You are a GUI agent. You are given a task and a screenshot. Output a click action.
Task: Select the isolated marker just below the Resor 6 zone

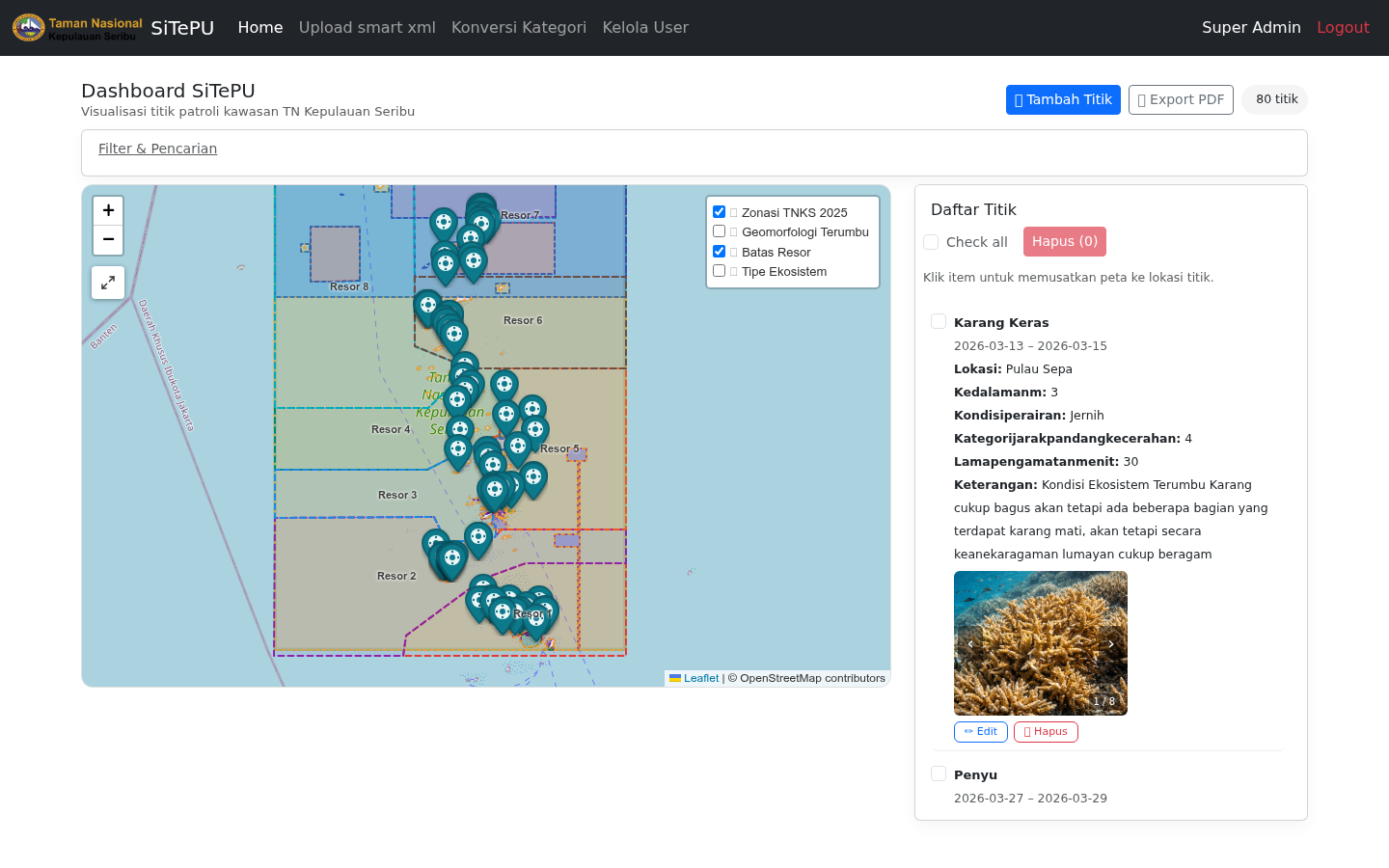click(504, 386)
